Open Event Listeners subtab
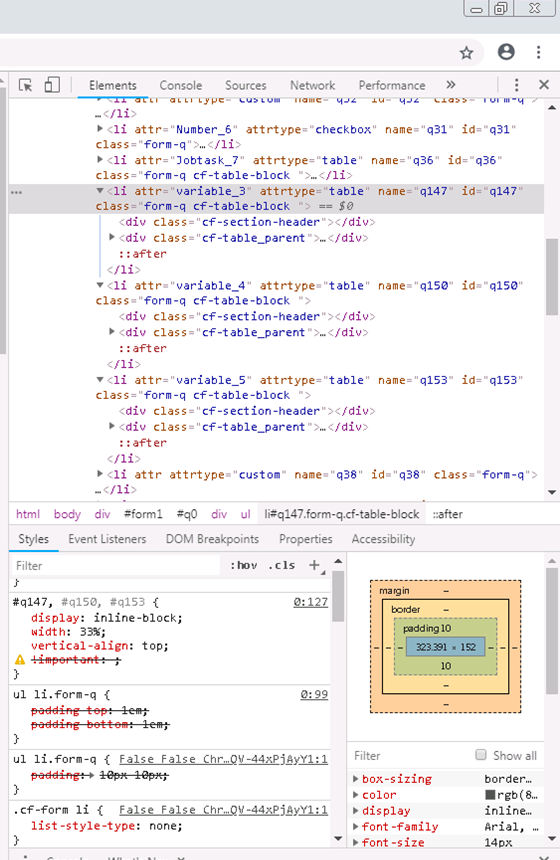This screenshot has width=560, height=860. pos(107,539)
